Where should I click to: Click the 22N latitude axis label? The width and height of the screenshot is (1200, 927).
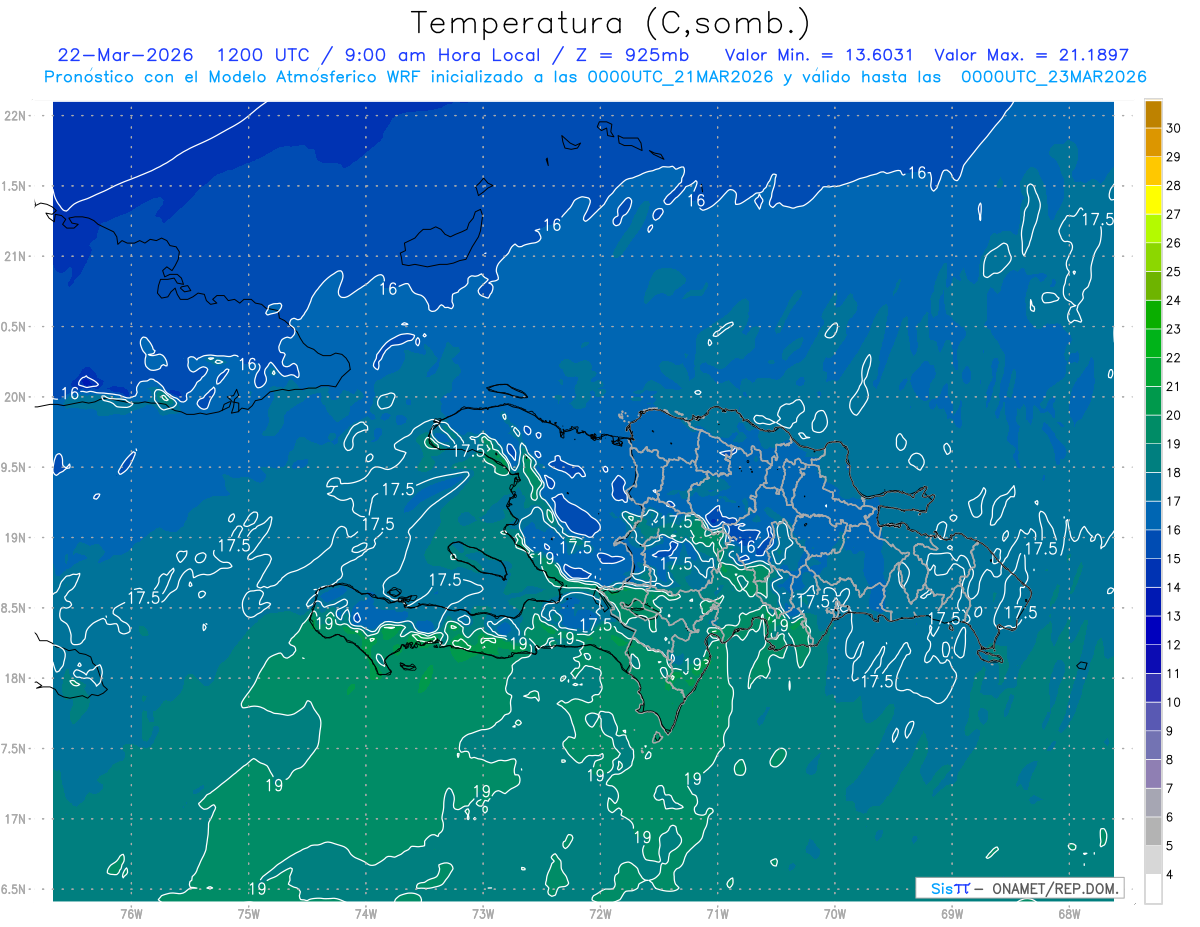[15, 115]
